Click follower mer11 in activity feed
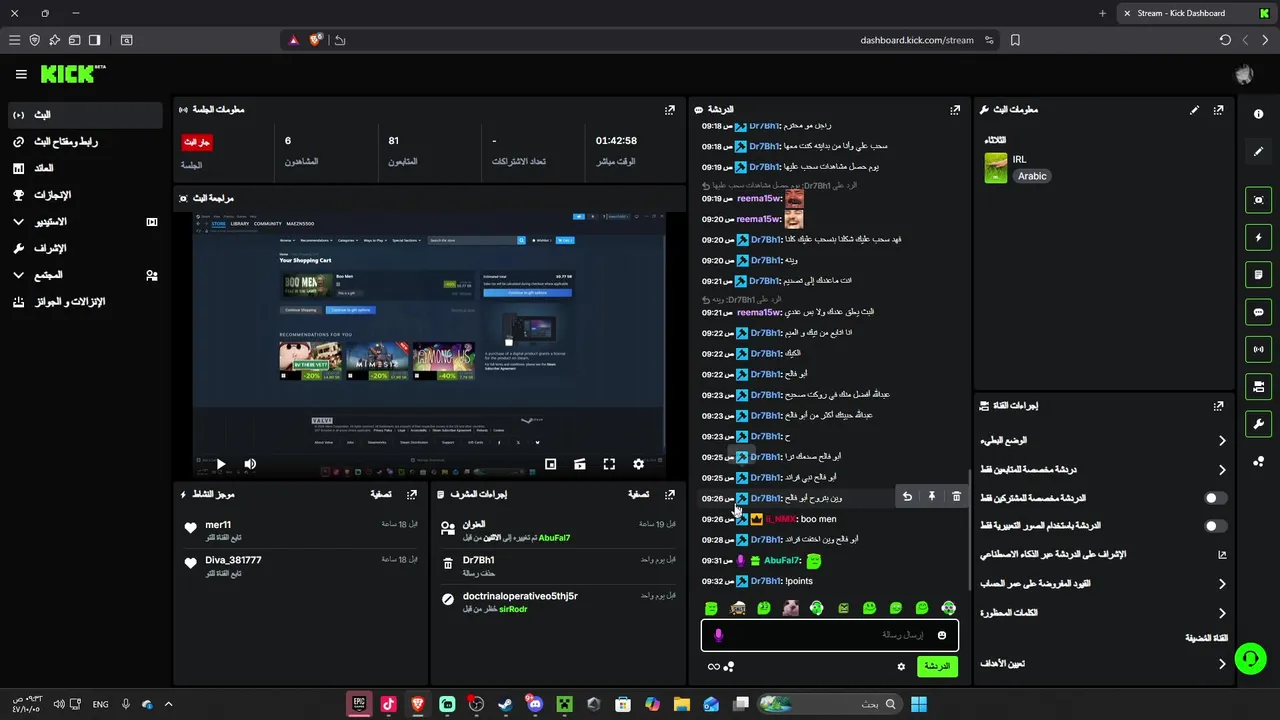The width and height of the screenshot is (1280, 720). coord(218,525)
